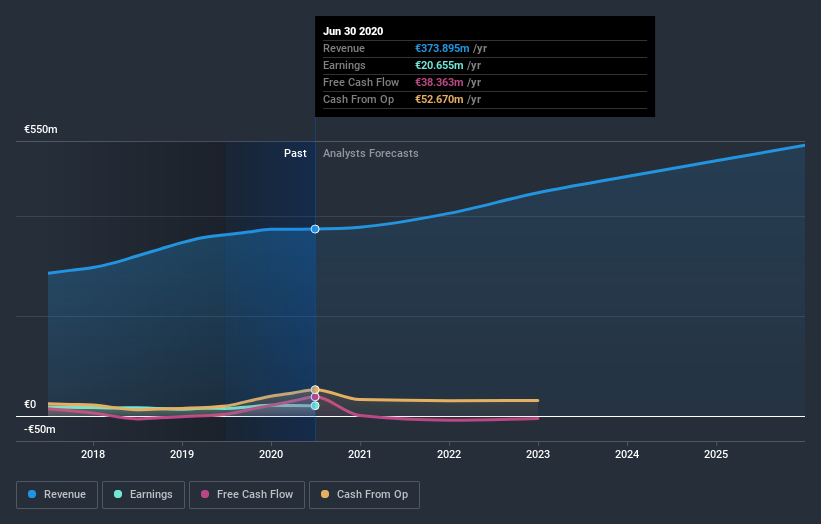
Task: Click the 2025 x-axis label
Action: (716, 454)
